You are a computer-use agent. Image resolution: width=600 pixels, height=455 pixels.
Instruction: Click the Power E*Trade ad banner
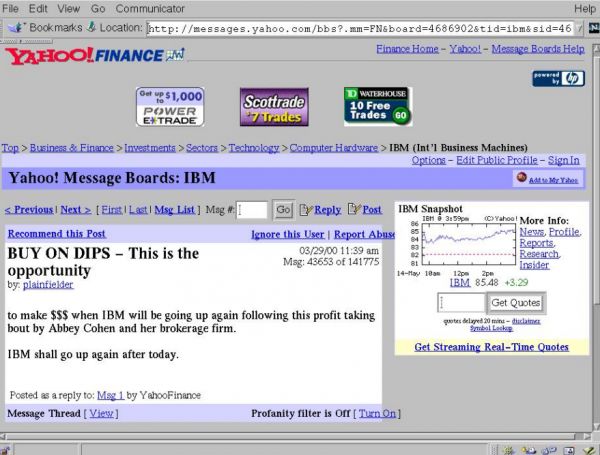(170, 107)
